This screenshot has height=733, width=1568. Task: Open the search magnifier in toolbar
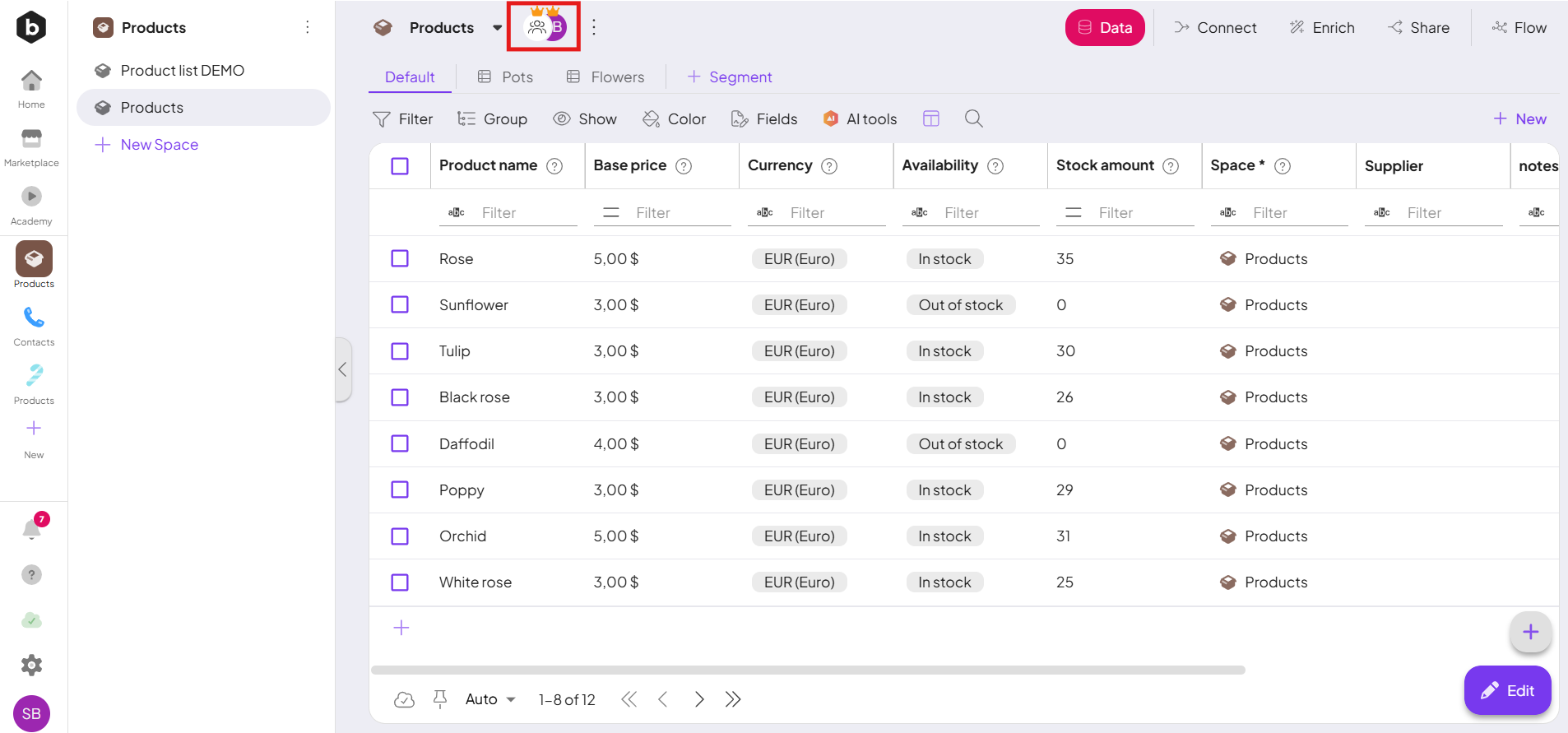pos(973,118)
